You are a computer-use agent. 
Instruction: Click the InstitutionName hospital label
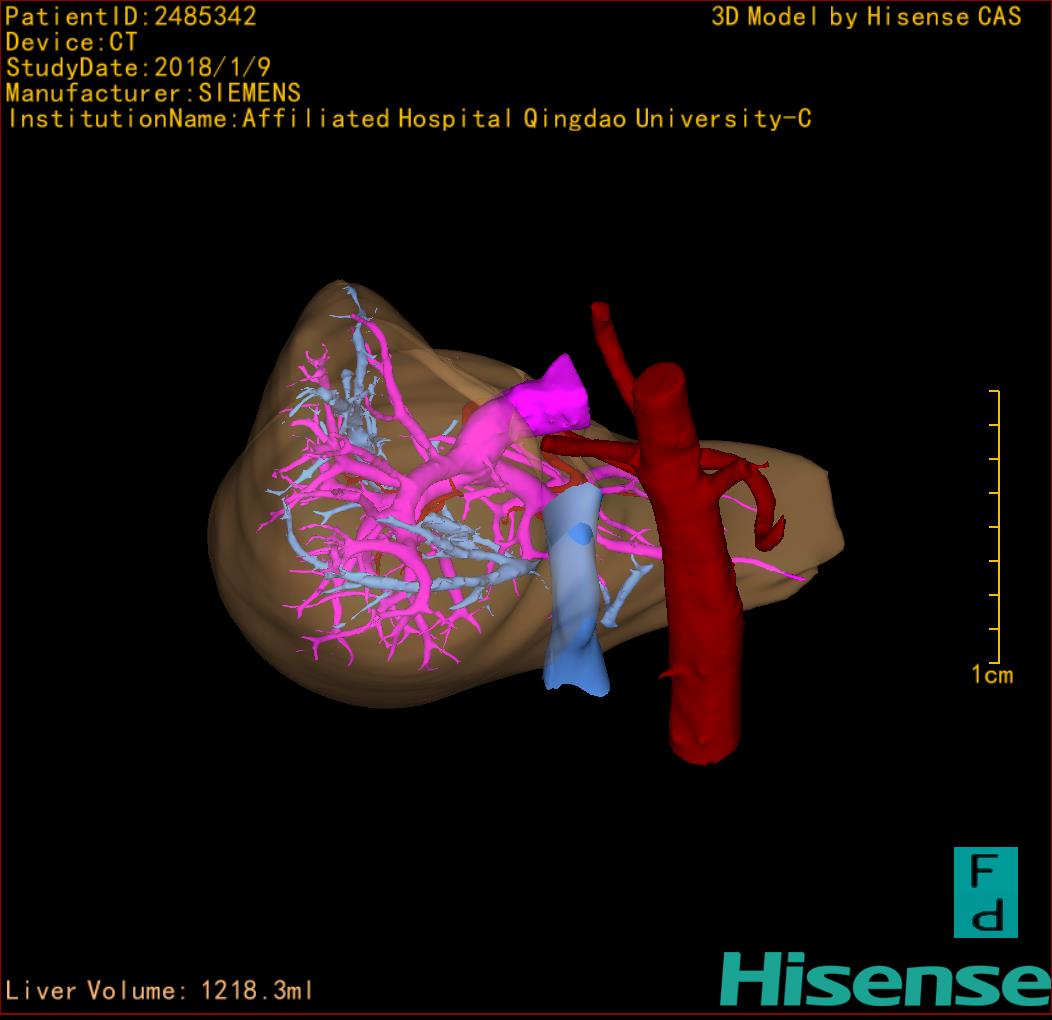409,119
